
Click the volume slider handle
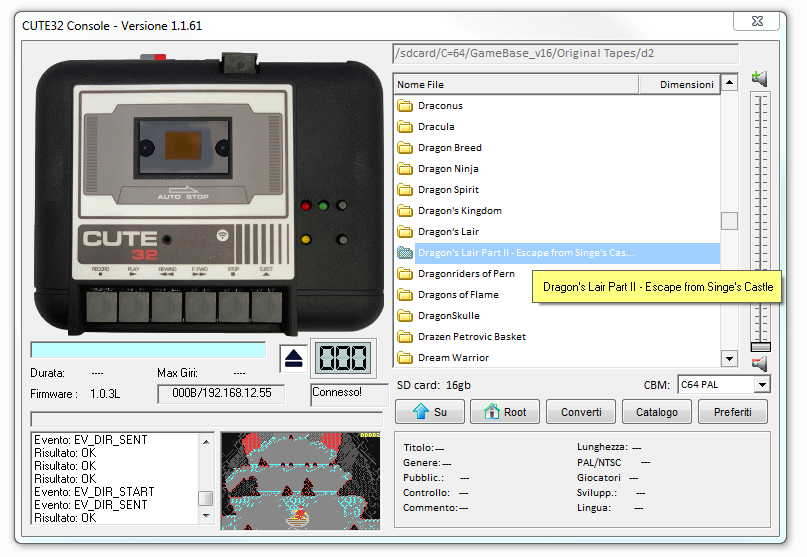[760, 346]
